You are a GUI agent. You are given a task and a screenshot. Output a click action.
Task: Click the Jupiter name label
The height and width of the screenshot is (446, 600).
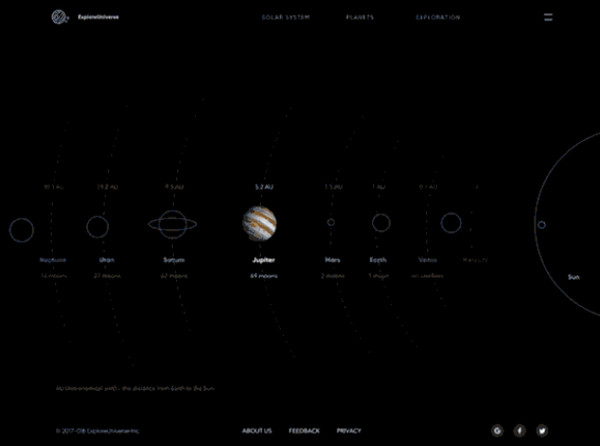tap(263, 259)
